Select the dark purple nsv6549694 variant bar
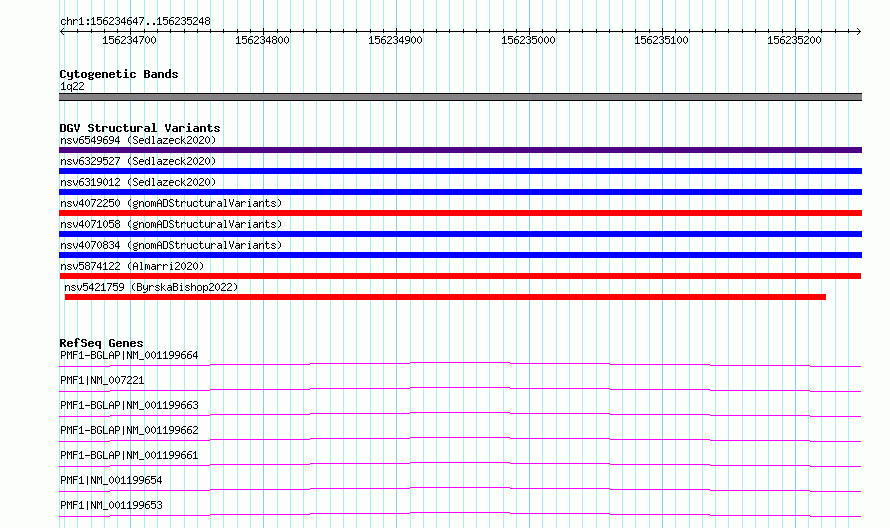The image size is (890, 528). [460, 150]
